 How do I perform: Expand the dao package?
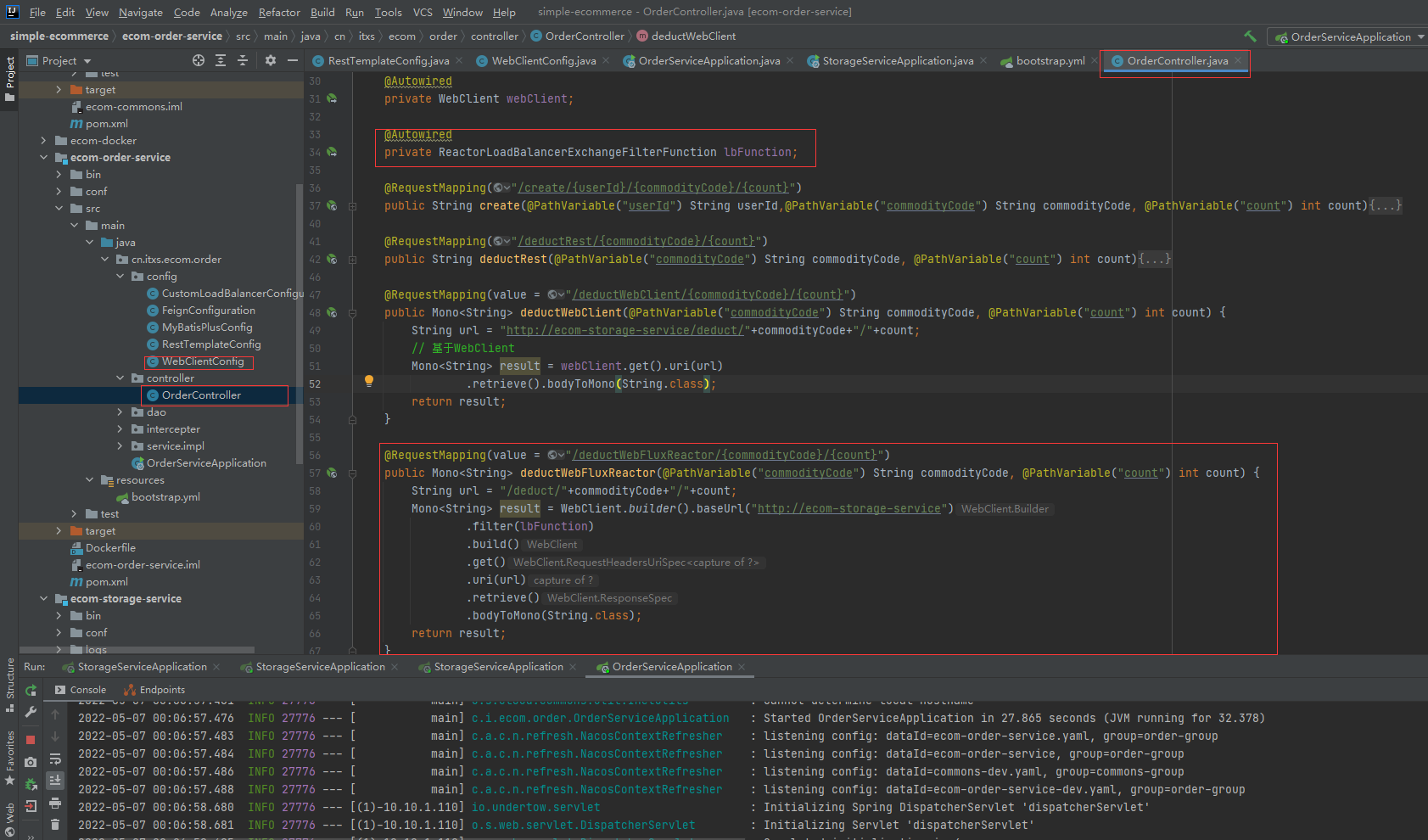tap(120, 412)
